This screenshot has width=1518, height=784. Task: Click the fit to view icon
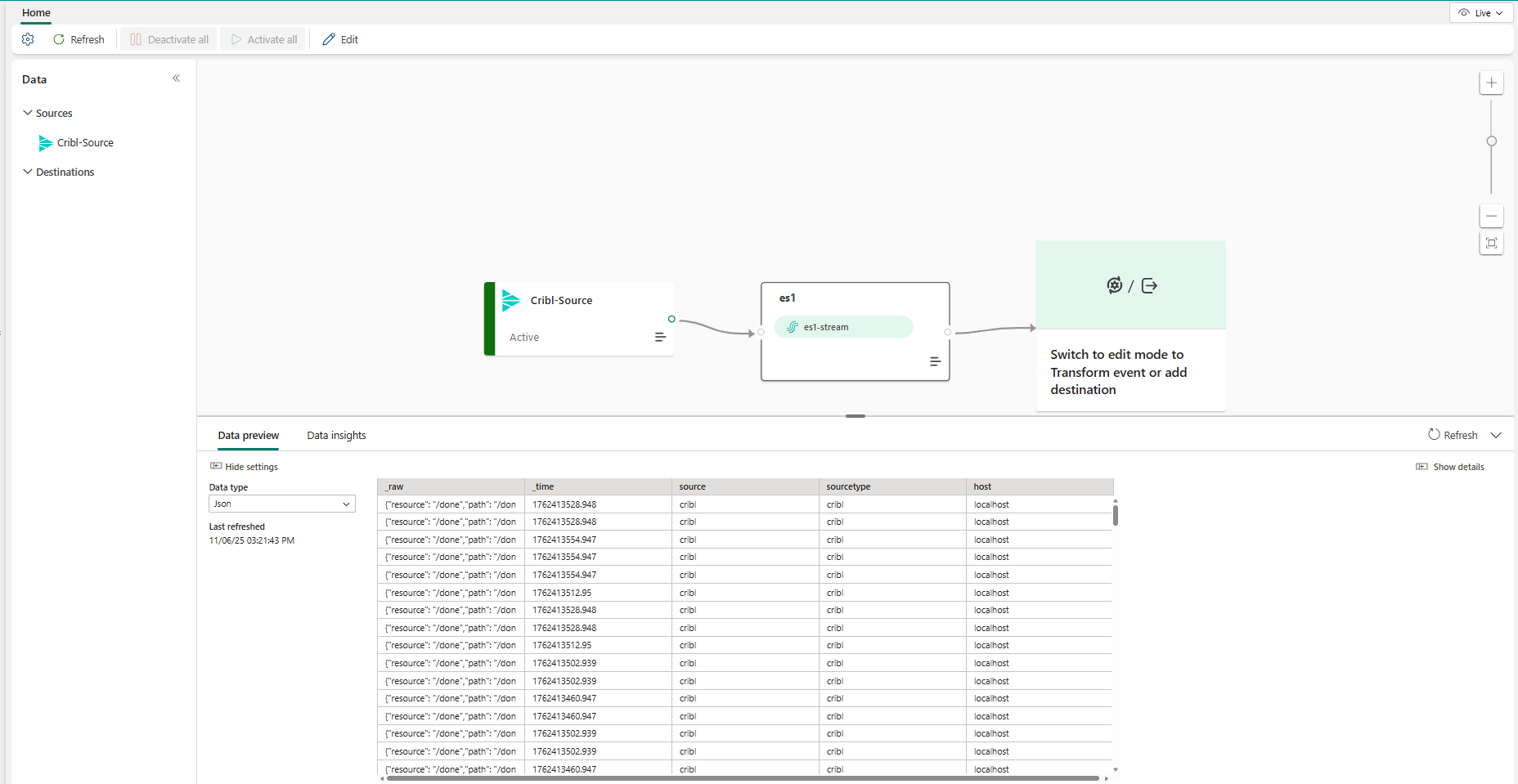1491,243
